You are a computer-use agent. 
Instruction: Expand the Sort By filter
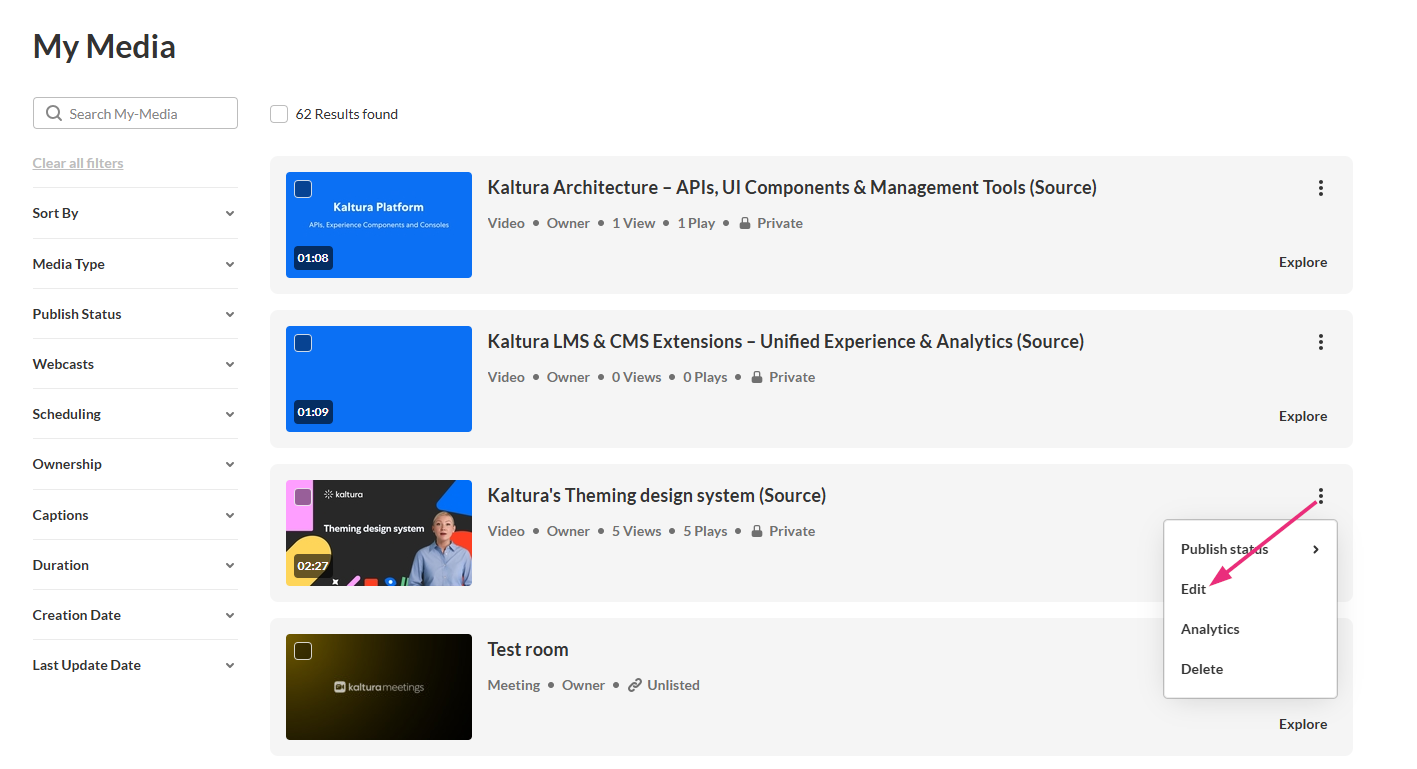(135, 213)
